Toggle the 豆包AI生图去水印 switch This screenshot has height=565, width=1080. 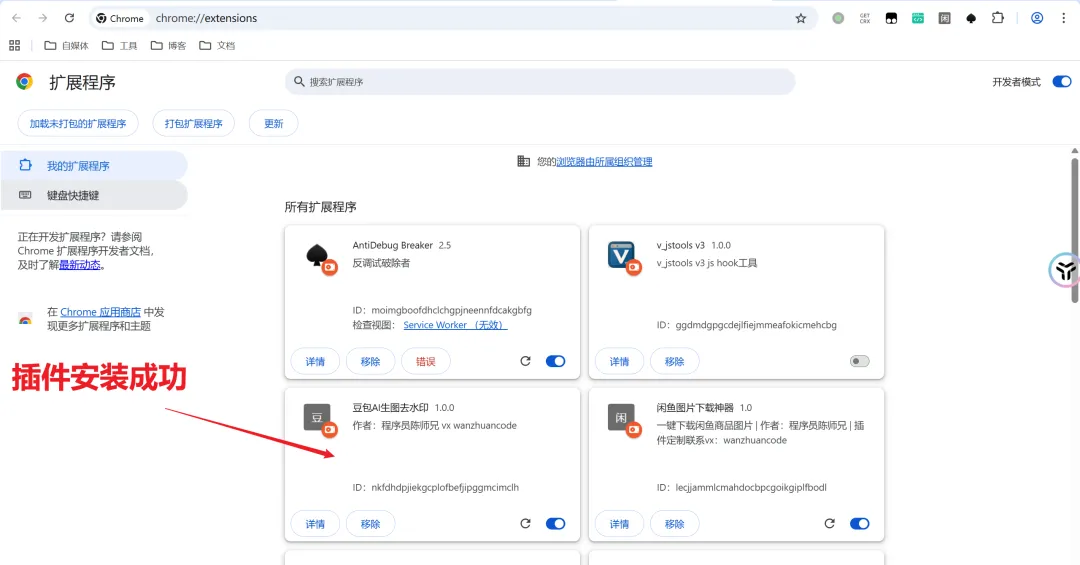tap(555, 524)
